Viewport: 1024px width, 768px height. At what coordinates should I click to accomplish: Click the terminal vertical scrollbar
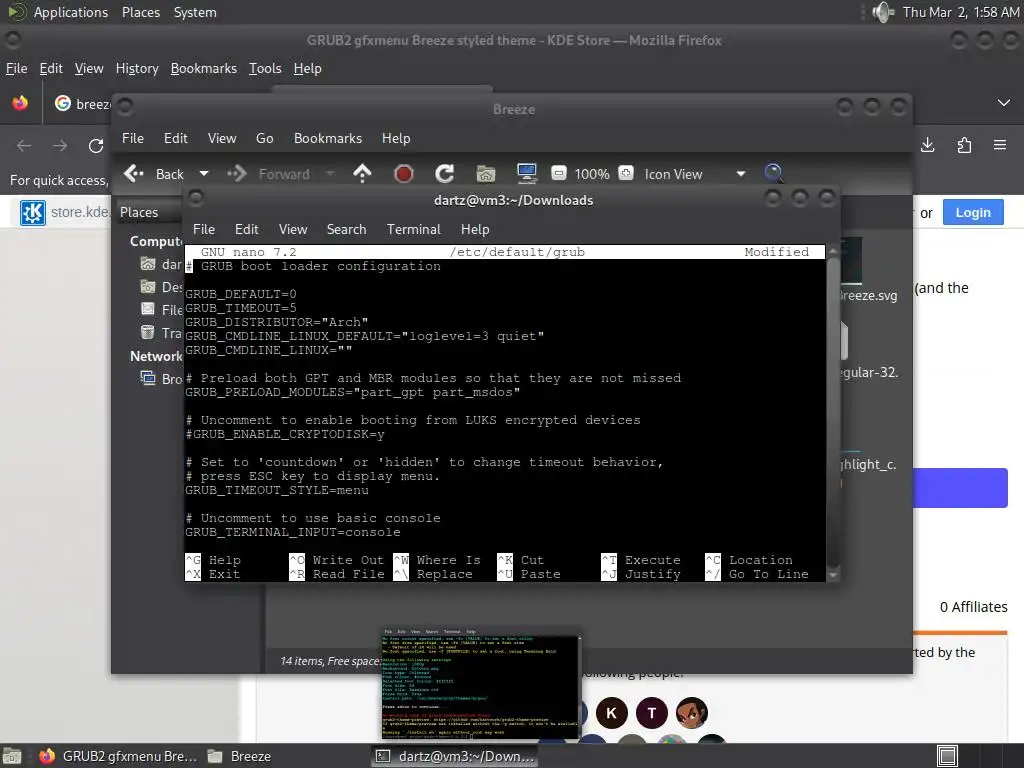coord(833,413)
